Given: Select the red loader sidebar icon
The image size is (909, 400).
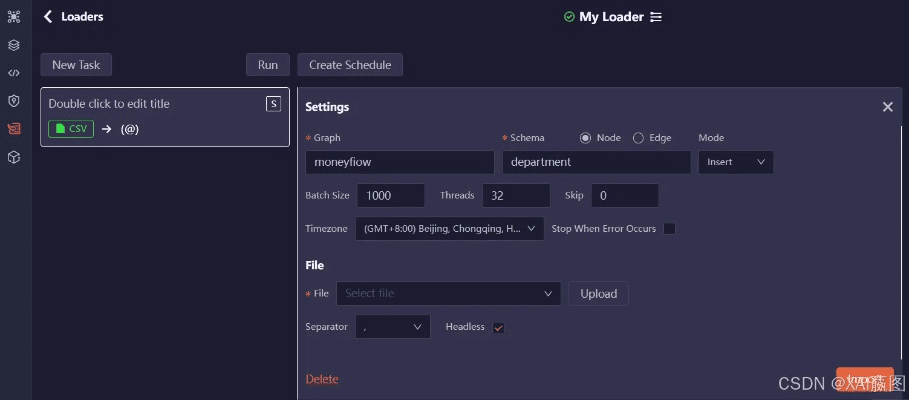Looking at the screenshot, I should click(14, 129).
